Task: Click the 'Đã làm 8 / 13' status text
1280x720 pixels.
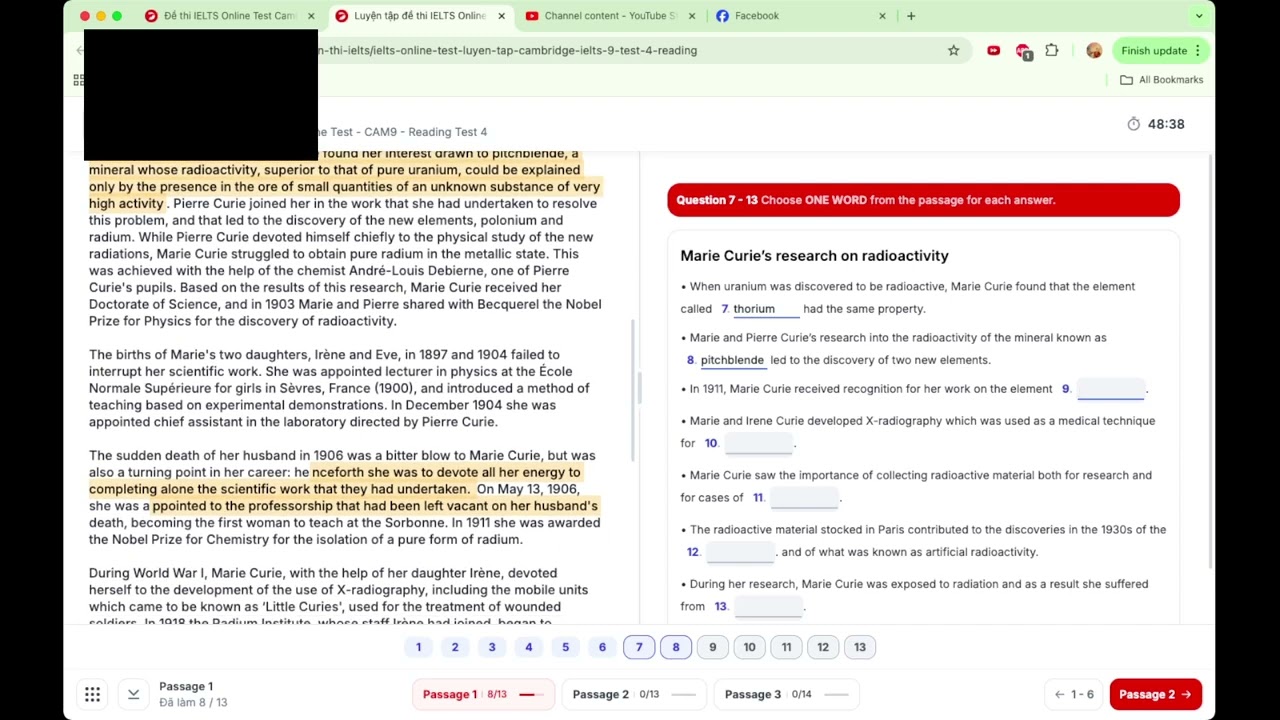Action: tap(193, 703)
